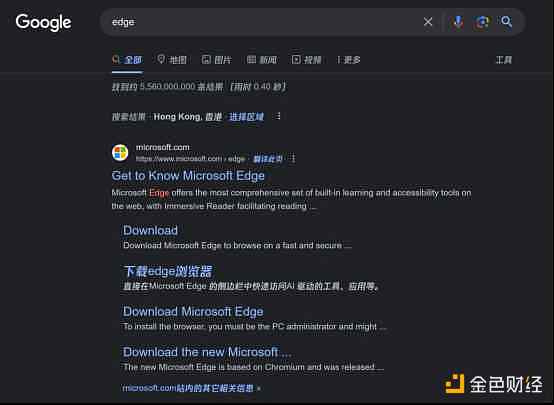Open the 工具 (Tools) options
Image resolution: width=554 pixels, height=405 pixels.
tap(503, 60)
